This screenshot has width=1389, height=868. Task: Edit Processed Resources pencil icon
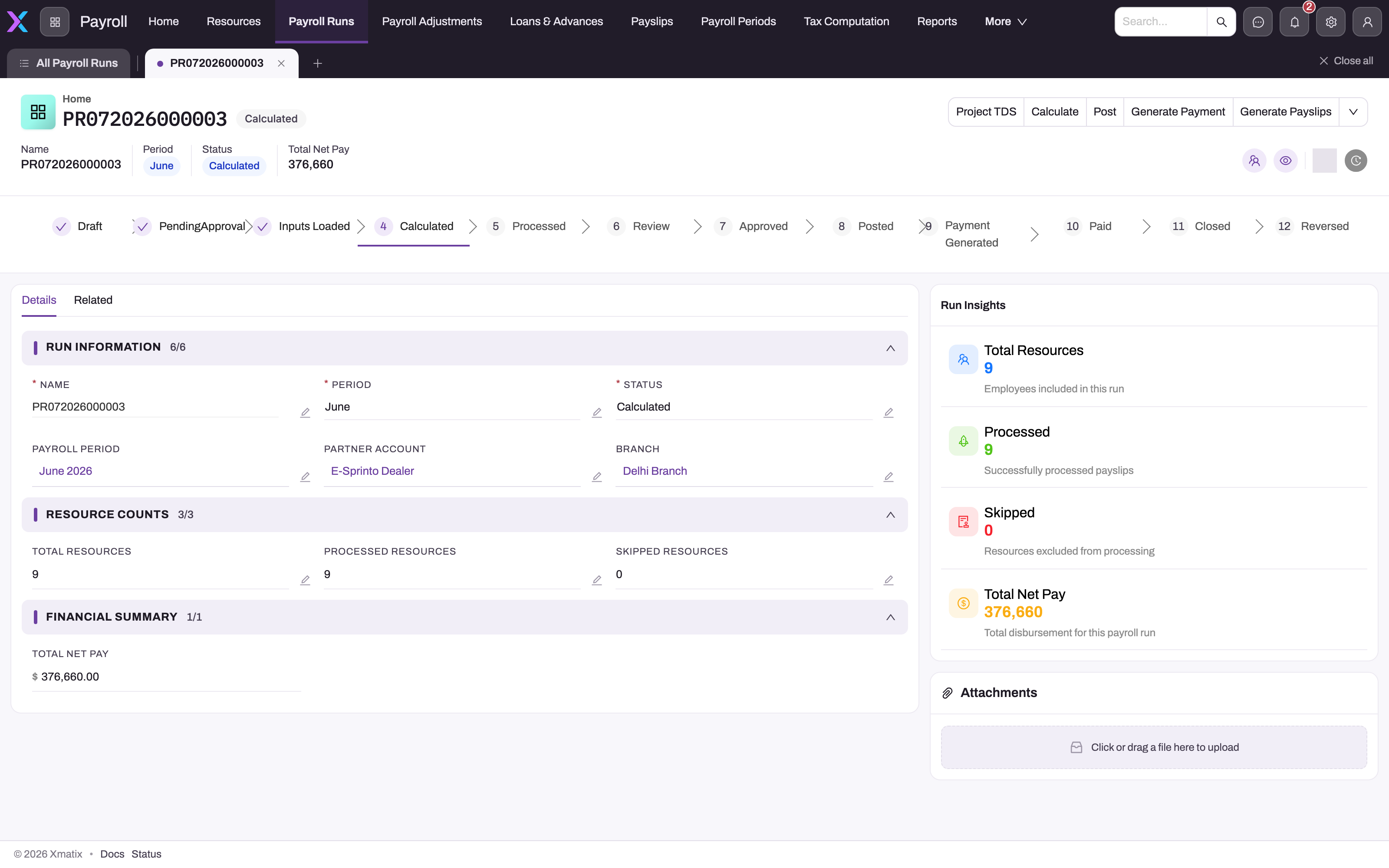(x=597, y=580)
